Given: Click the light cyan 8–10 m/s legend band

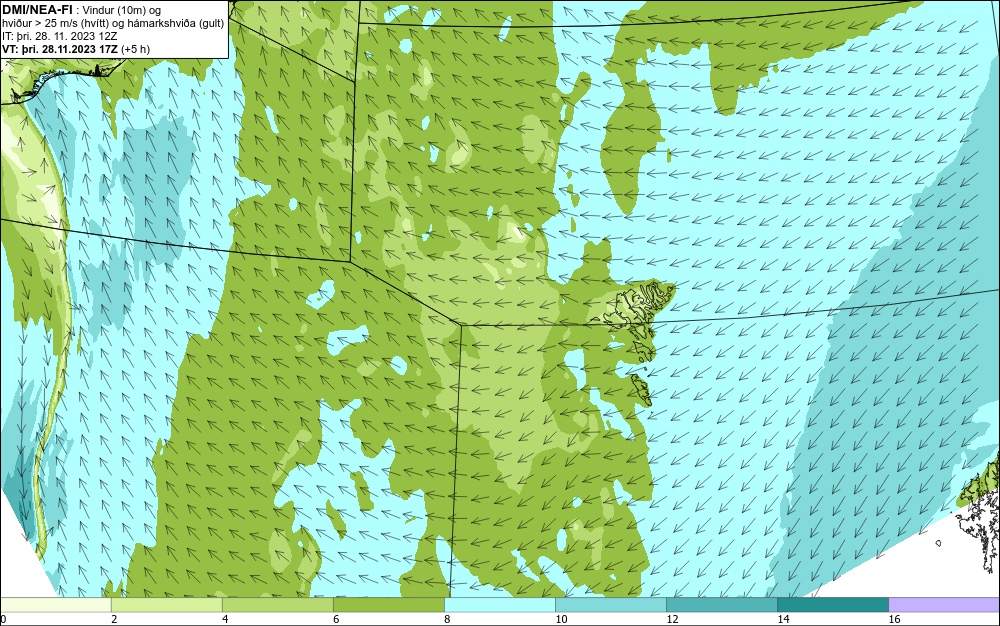Looking at the screenshot, I should point(500,605).
